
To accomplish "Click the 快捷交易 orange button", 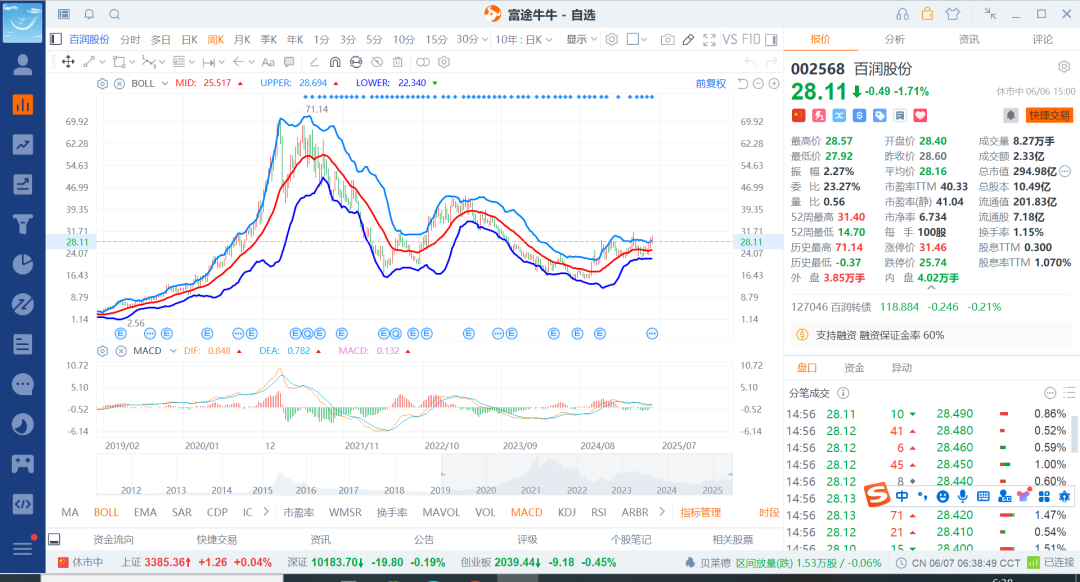I will point(1049,115).
